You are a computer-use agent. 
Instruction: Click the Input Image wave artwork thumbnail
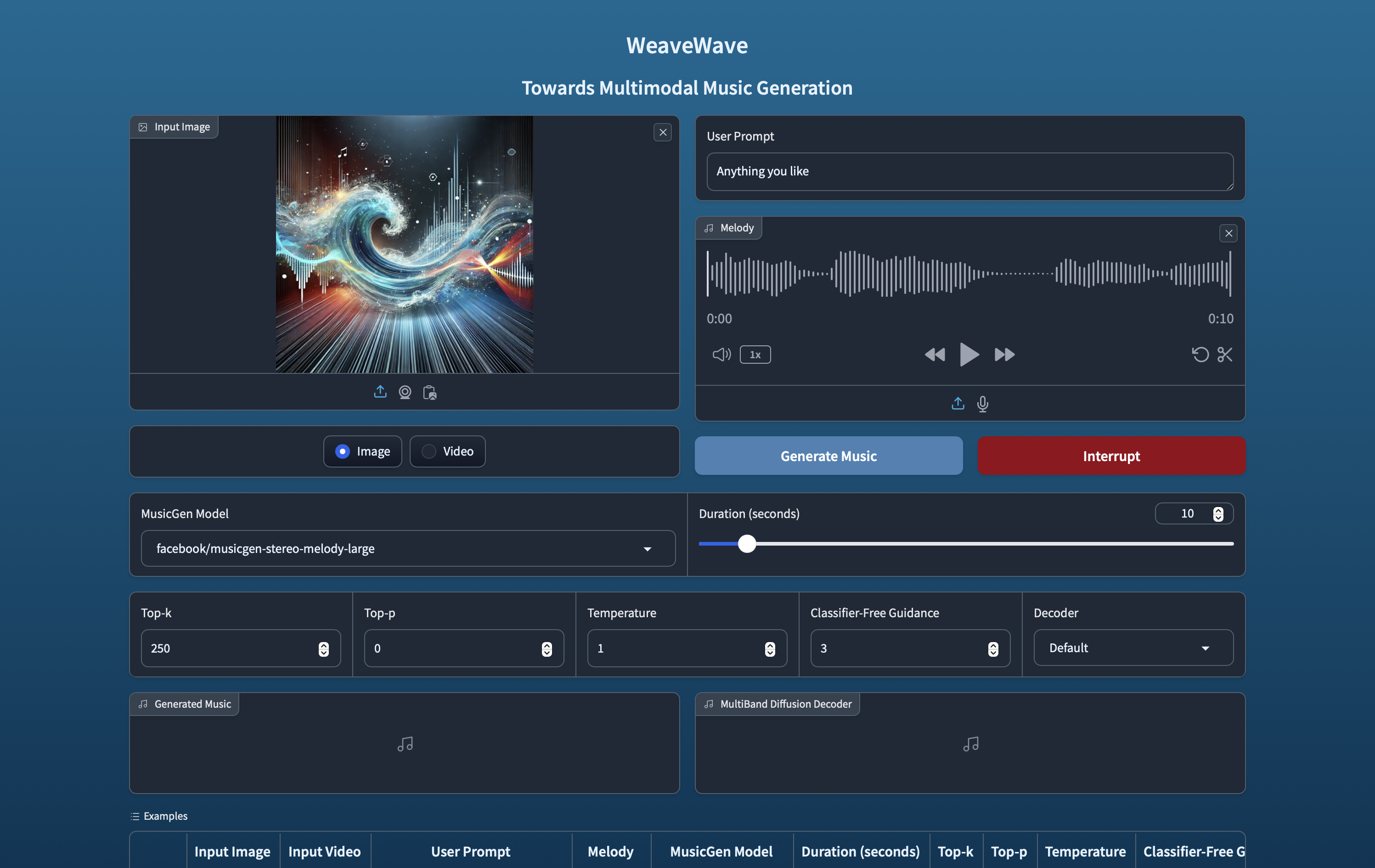pyautogui.click(x=404, y=244)
